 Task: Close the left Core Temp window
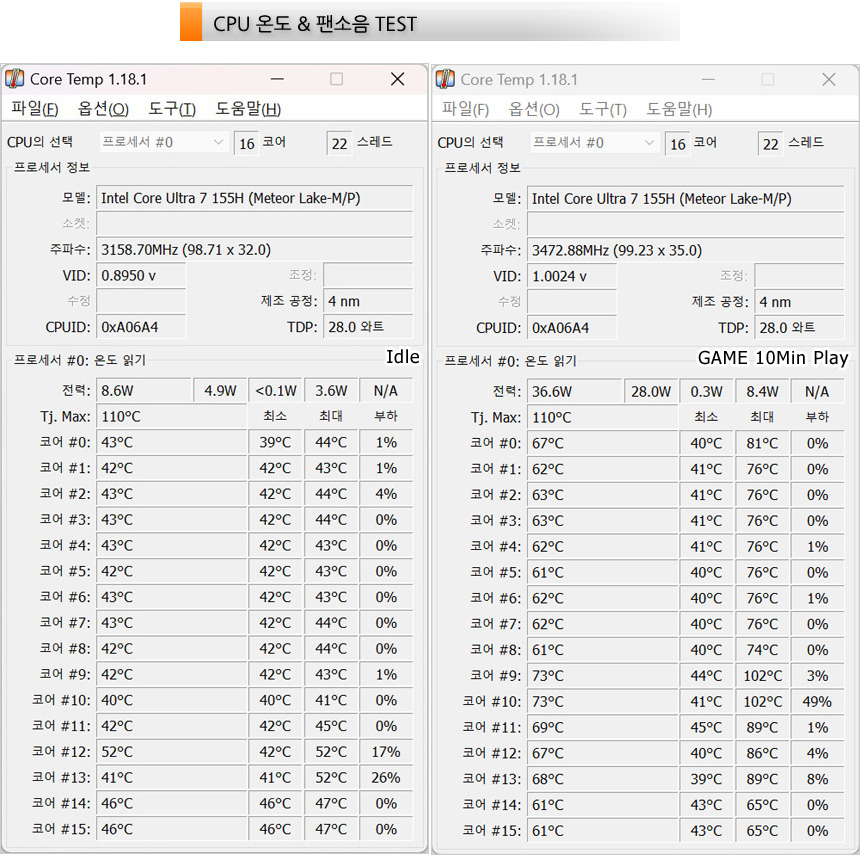[397, 79]
